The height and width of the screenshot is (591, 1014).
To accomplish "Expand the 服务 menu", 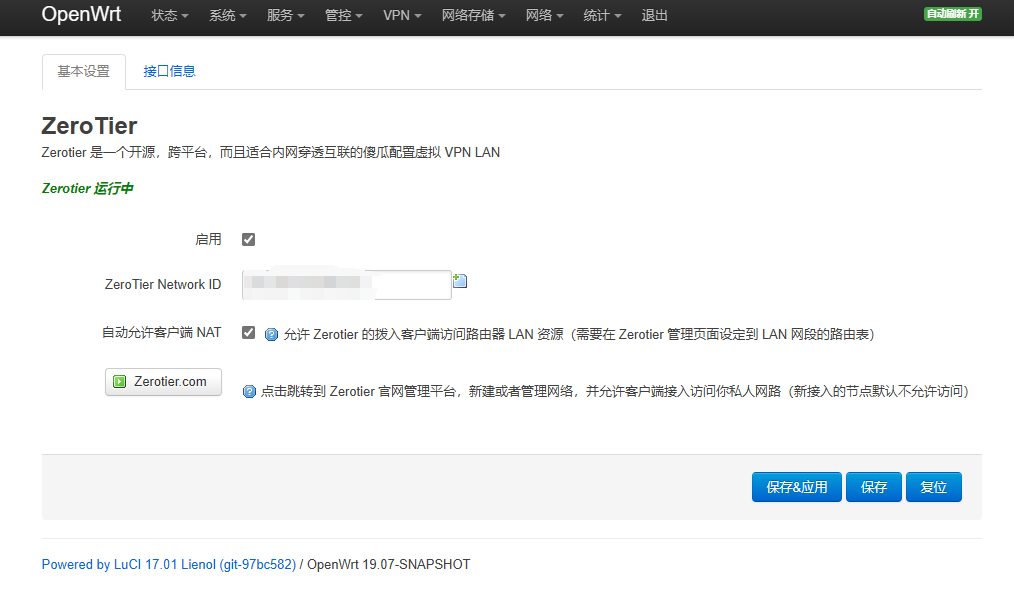I will [x=285, y=16].
